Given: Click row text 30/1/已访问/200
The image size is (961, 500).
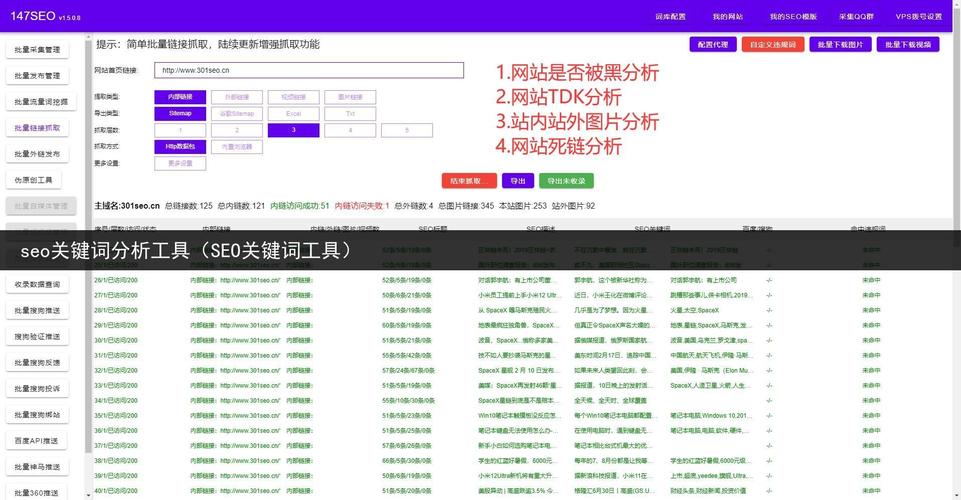Looking at the screenshot, I should (116, 340).
